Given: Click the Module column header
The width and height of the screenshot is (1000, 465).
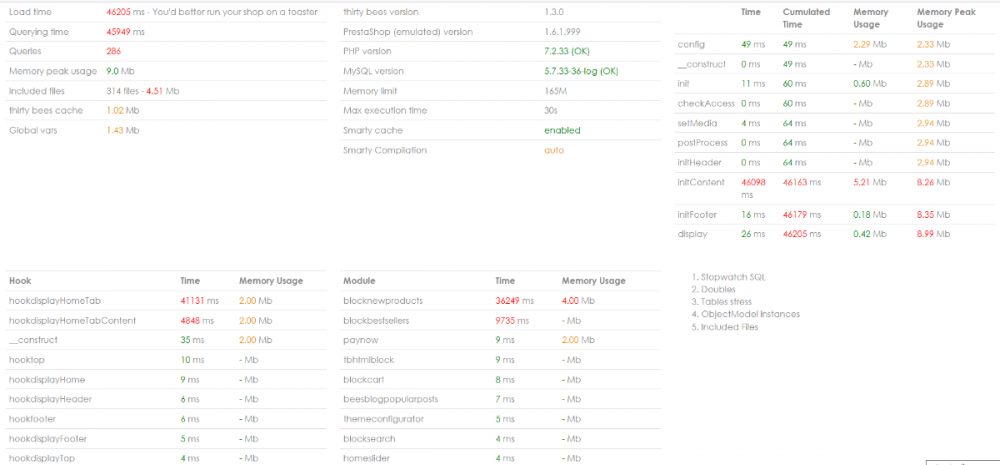Looking at the screenshot, I should [359, 281].
